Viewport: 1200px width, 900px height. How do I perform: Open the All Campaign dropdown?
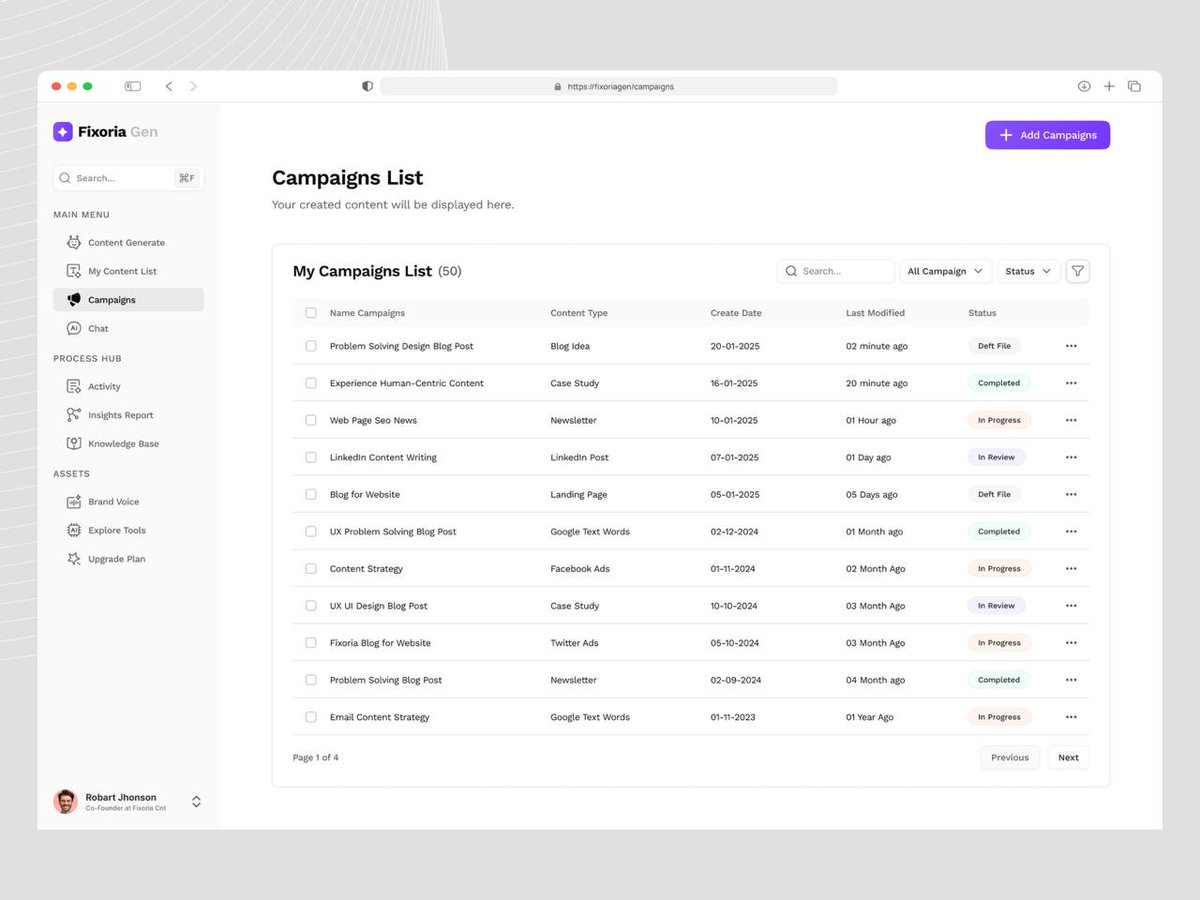946,271
